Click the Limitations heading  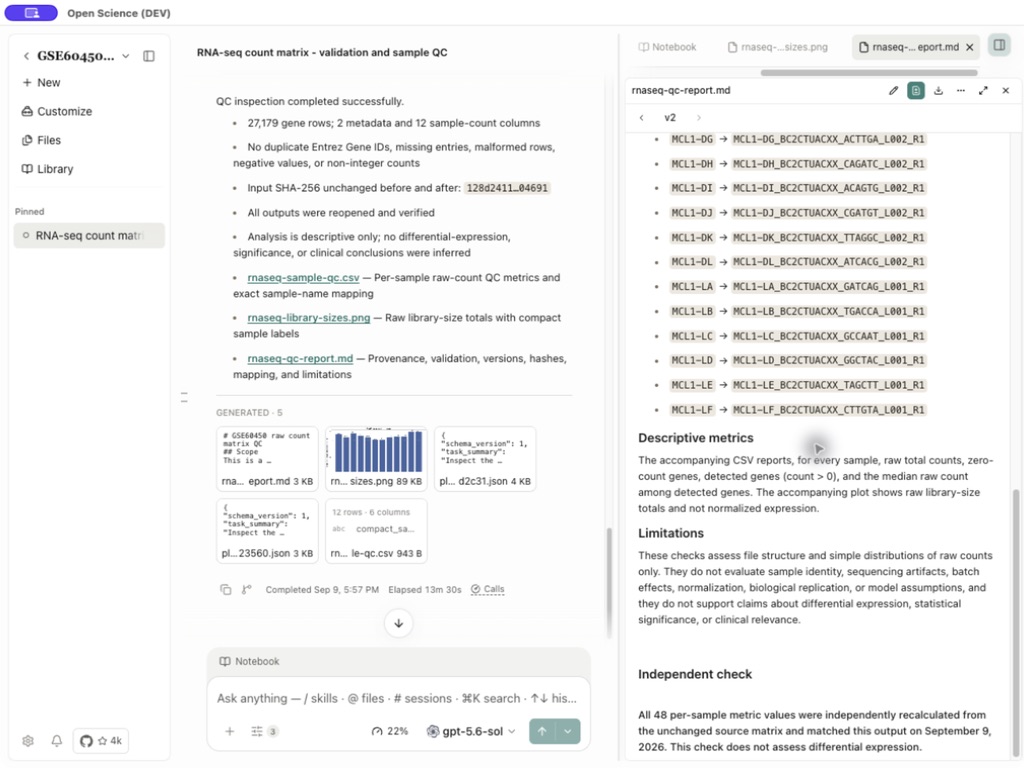pos(671,534)
